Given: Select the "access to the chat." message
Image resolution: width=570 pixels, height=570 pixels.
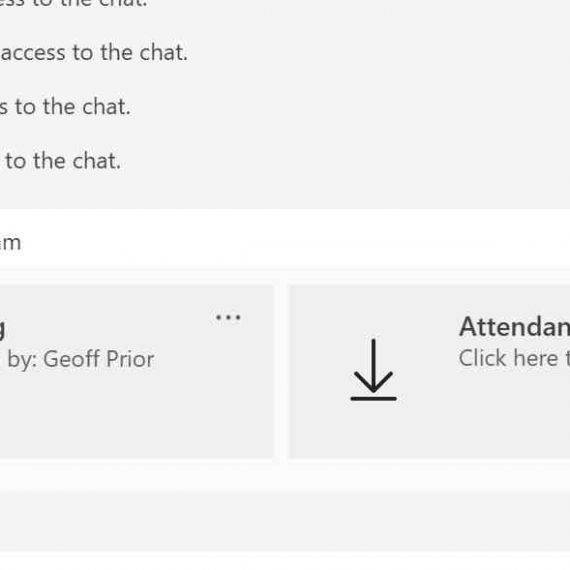Looking at the screenshot, I should [x=94, y=52].
